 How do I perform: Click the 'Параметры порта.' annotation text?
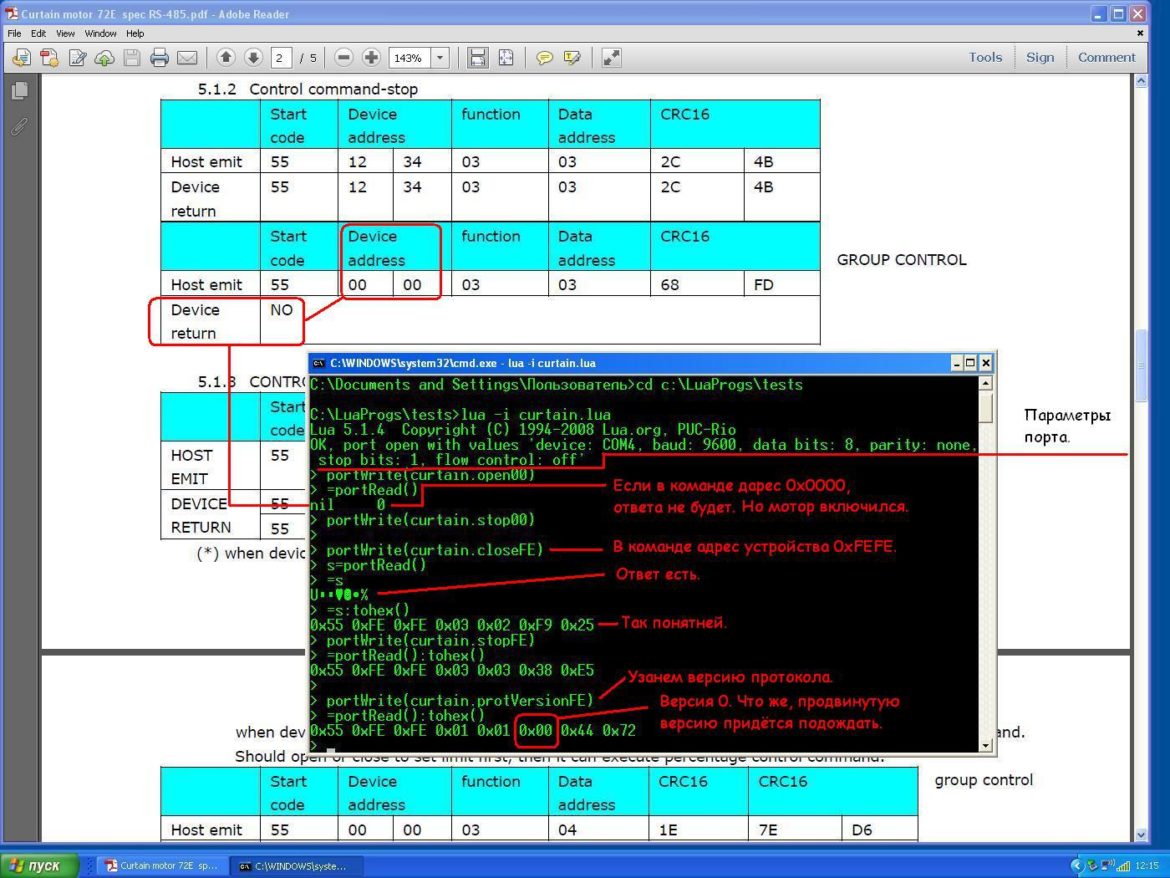click(1067, 426)
